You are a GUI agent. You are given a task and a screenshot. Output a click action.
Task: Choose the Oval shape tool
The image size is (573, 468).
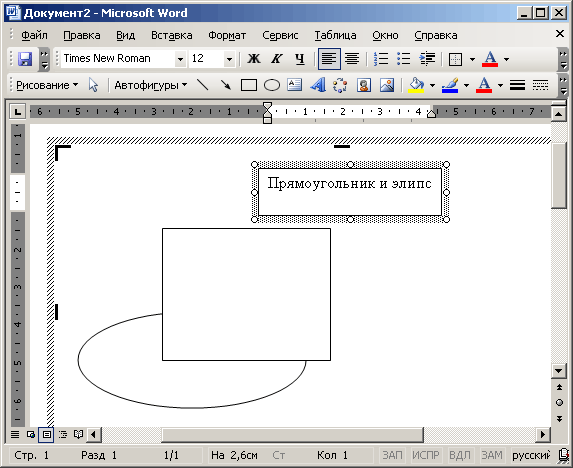(x=272, y=85)
